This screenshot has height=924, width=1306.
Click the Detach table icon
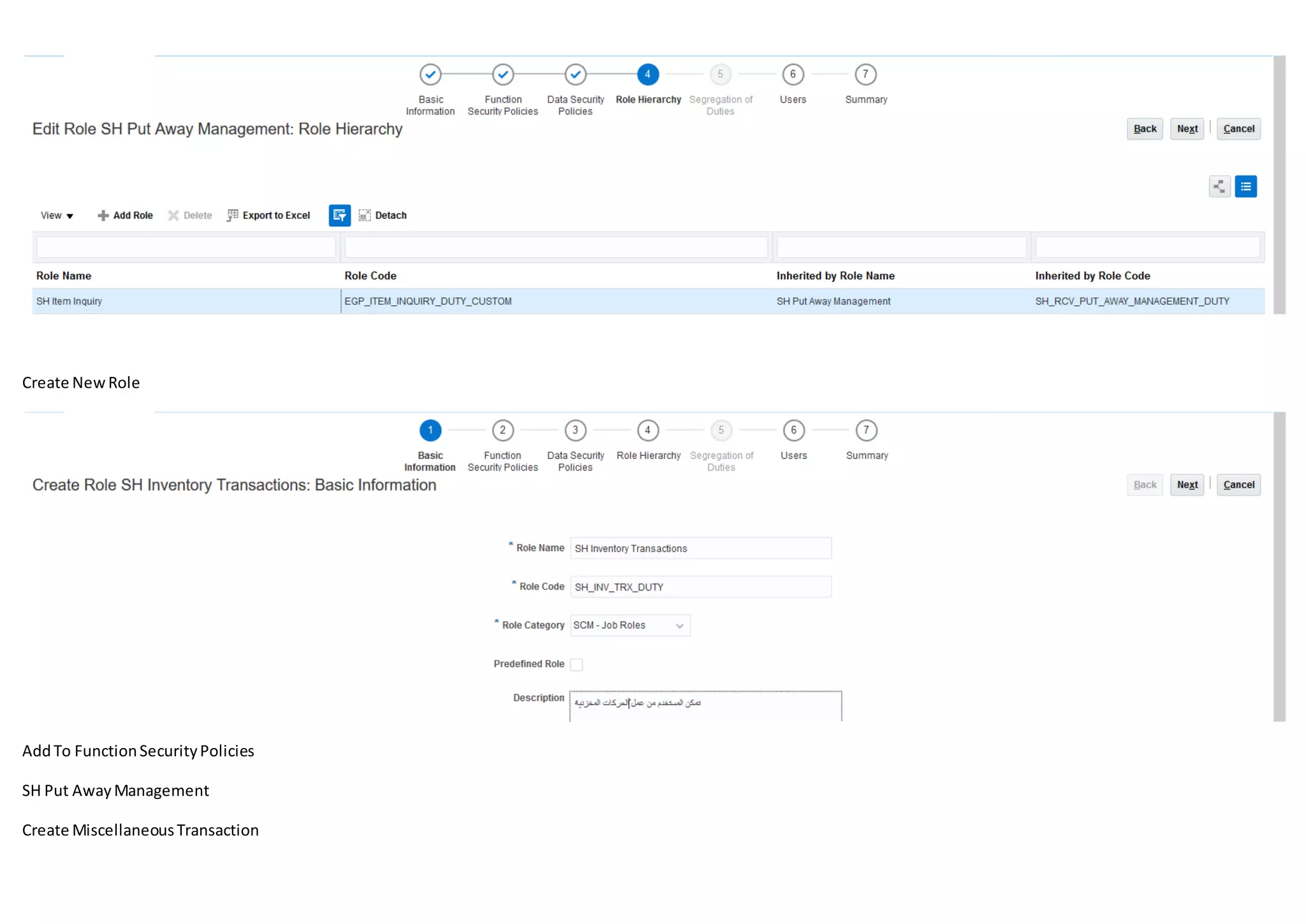coord(365,216)
